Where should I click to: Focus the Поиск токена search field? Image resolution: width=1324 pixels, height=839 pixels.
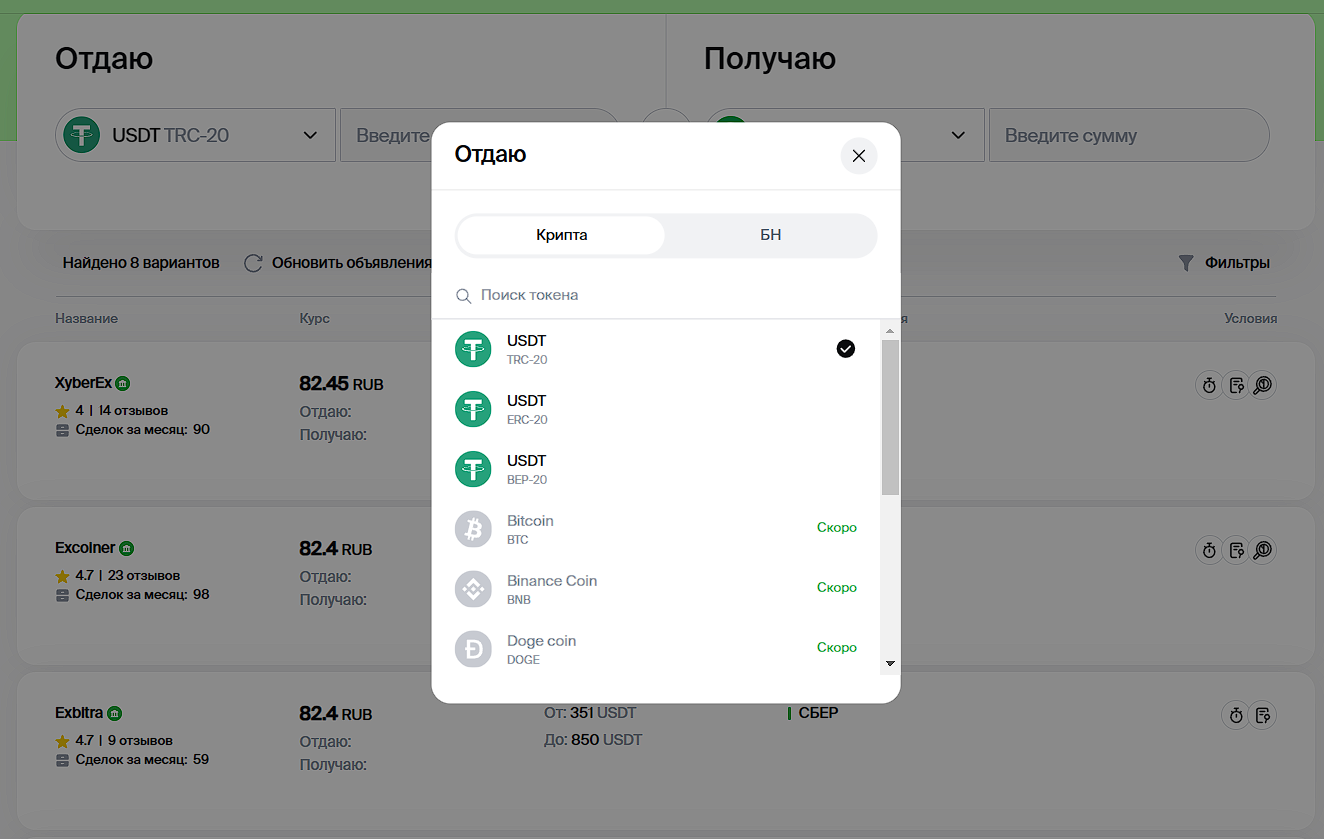click(665, 295)
